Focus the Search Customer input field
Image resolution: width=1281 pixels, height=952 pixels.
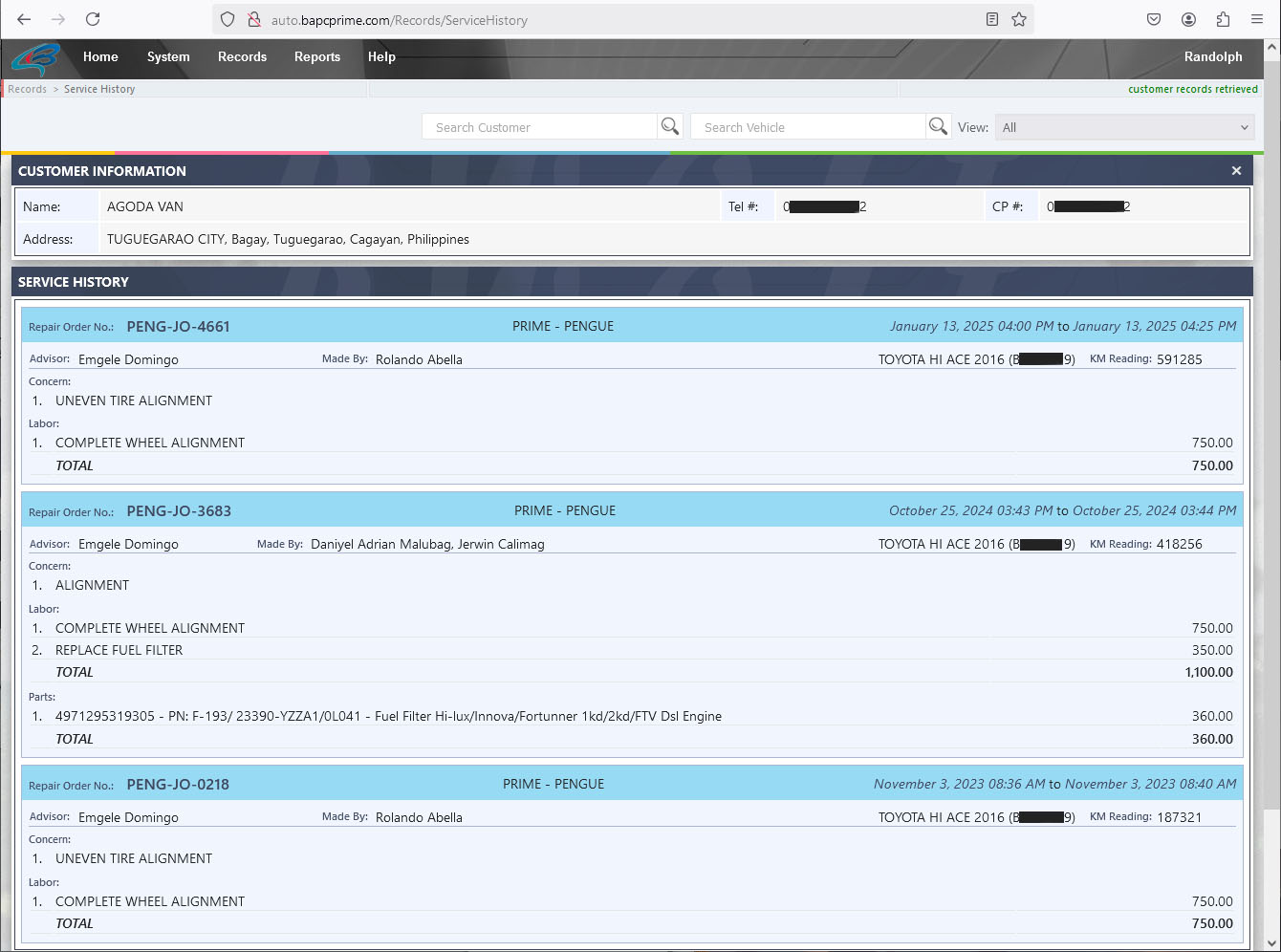(539, 127)
